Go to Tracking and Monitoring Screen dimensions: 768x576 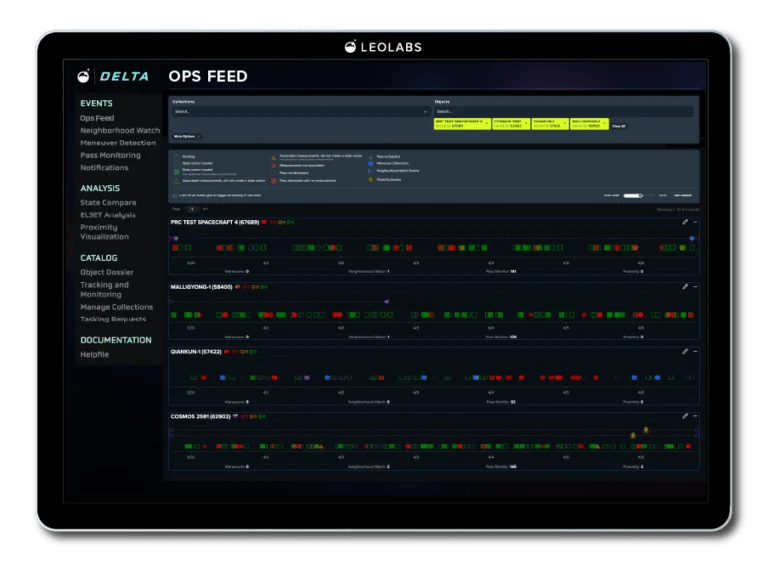point(104,289)
